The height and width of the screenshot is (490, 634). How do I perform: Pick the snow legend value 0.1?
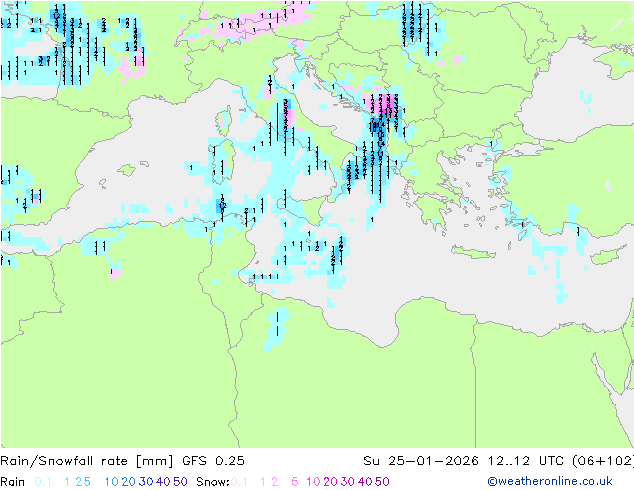coord(239,482)
